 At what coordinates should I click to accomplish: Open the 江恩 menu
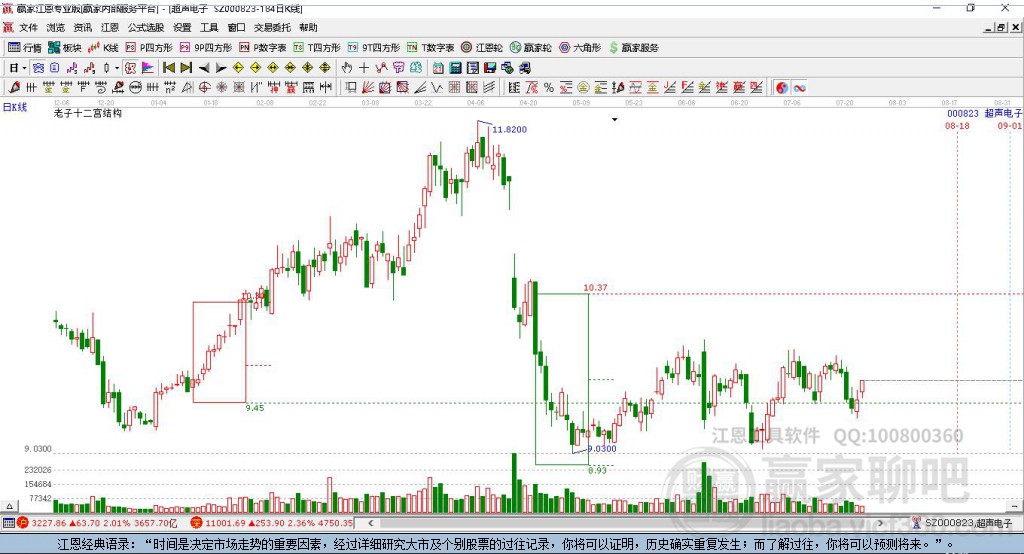(x=110, y=27)
